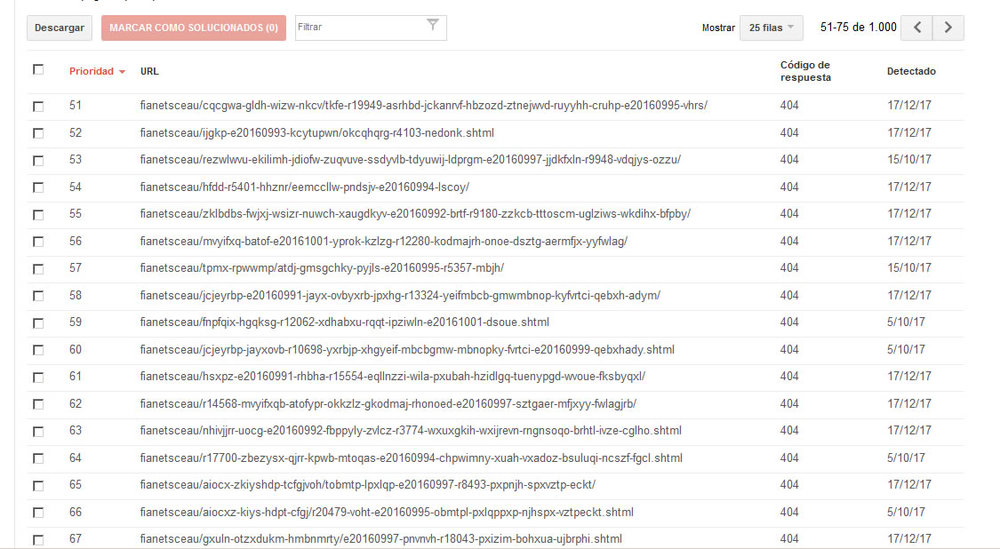Check the box for row 61
Screen dimensions: 1000x549
click(38, 377)
